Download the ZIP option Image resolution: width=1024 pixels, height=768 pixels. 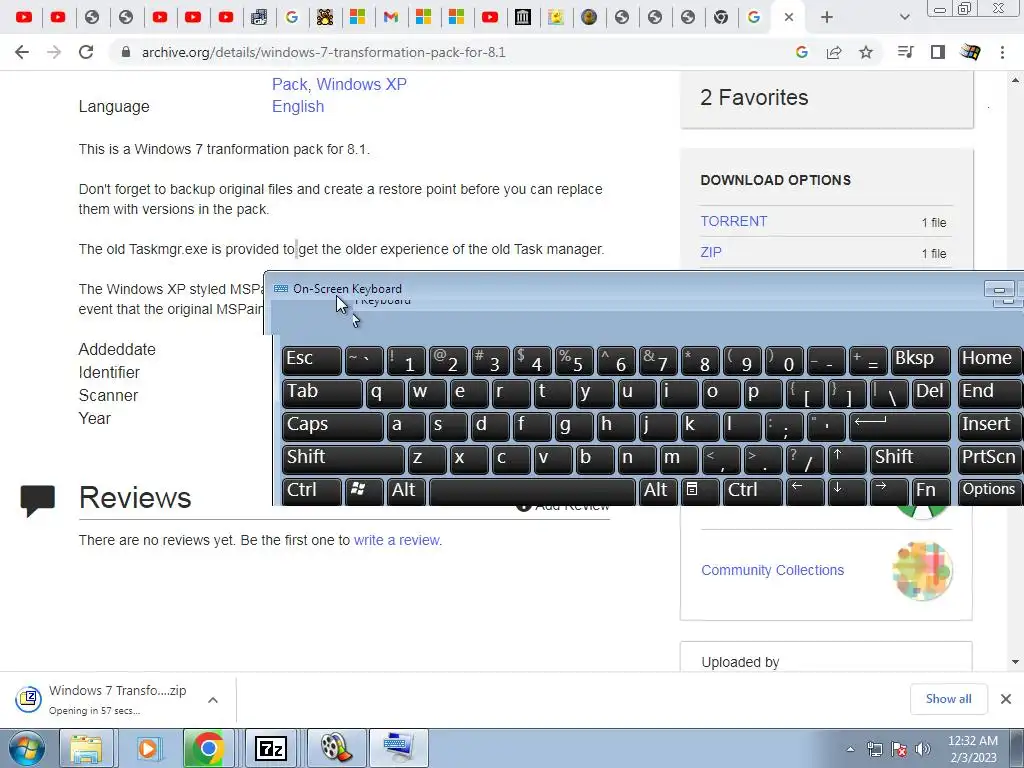[711, 252]
